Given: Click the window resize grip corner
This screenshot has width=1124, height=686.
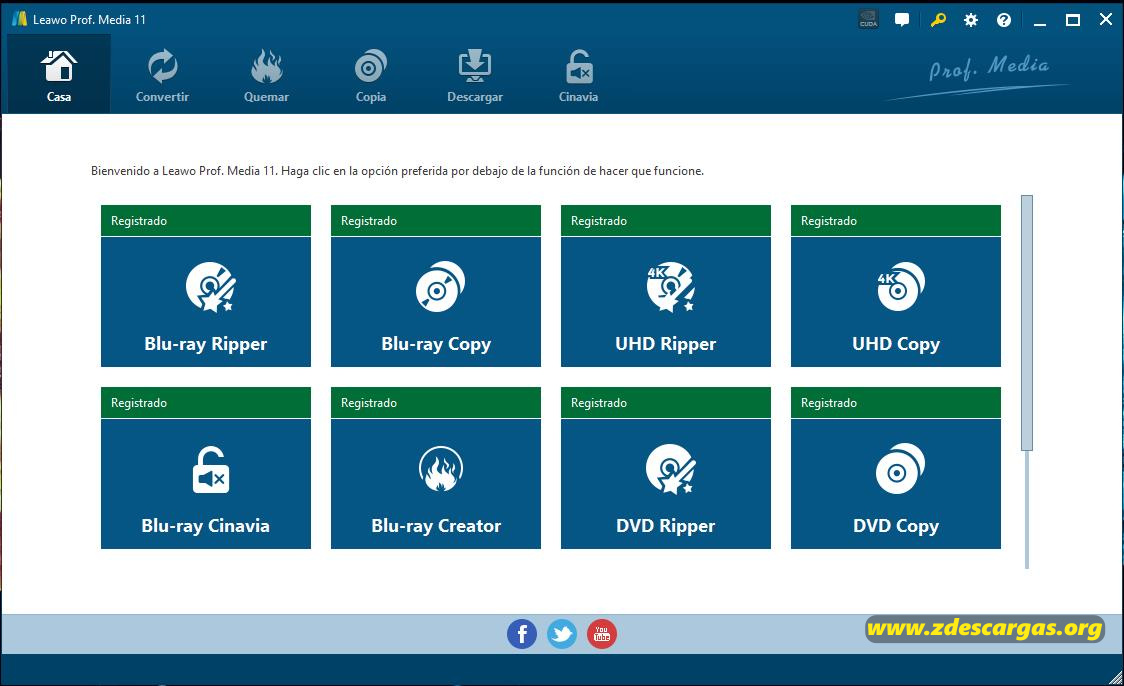Looking at the screenshot, I should tap(1115, 677).
